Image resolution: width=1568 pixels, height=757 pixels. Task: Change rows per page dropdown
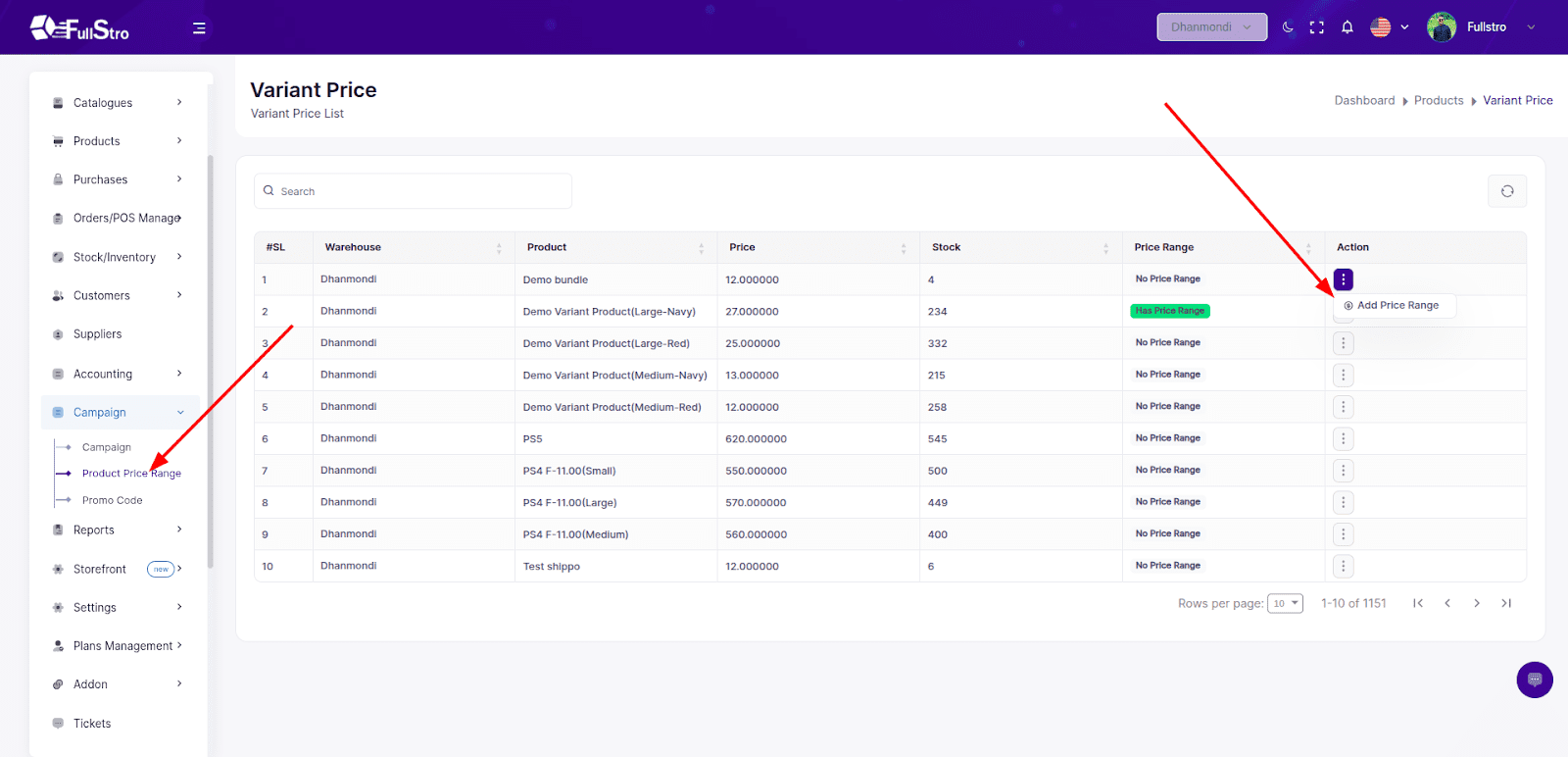click(x=1285, y=603)
